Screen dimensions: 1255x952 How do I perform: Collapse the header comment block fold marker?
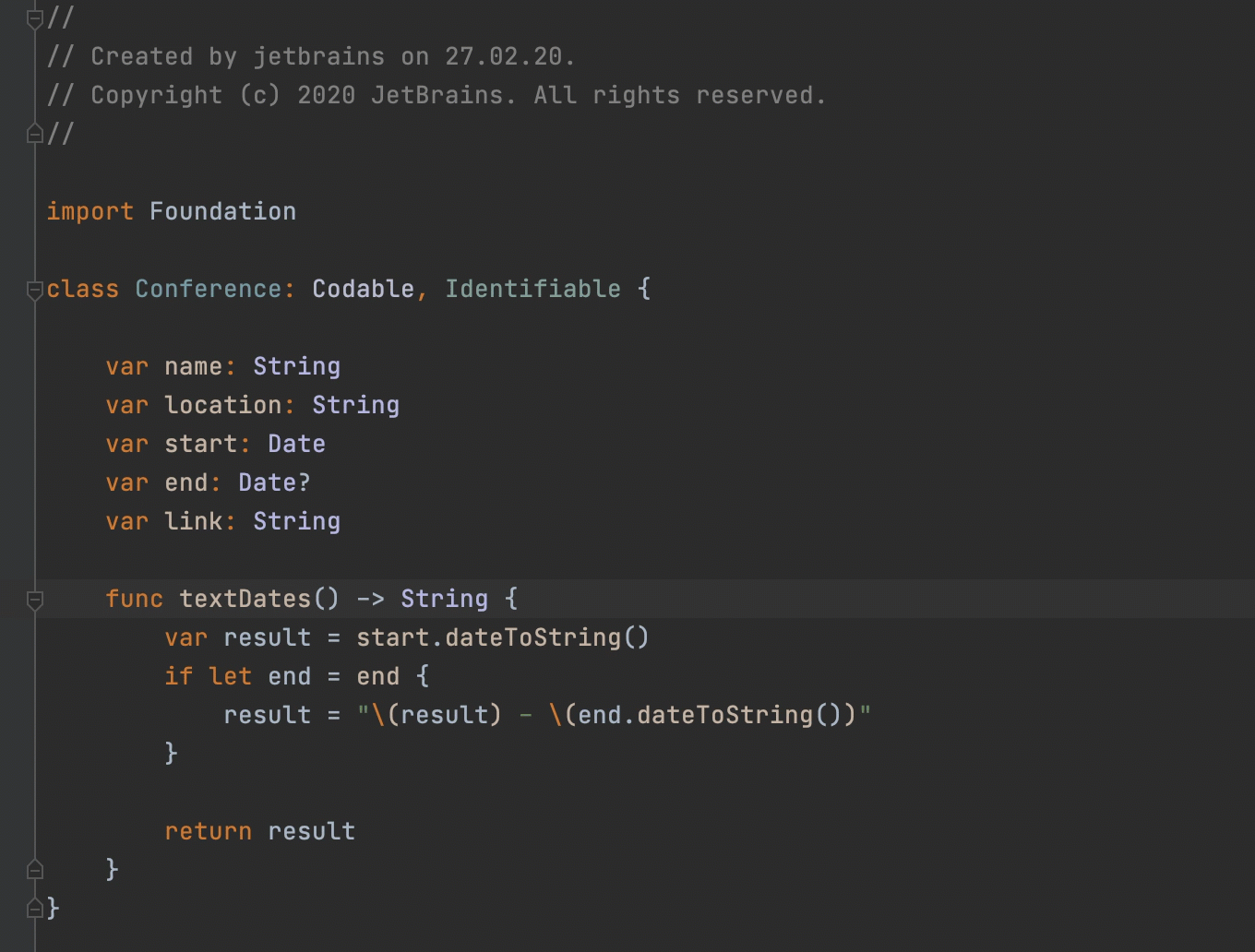coord(35,18)
